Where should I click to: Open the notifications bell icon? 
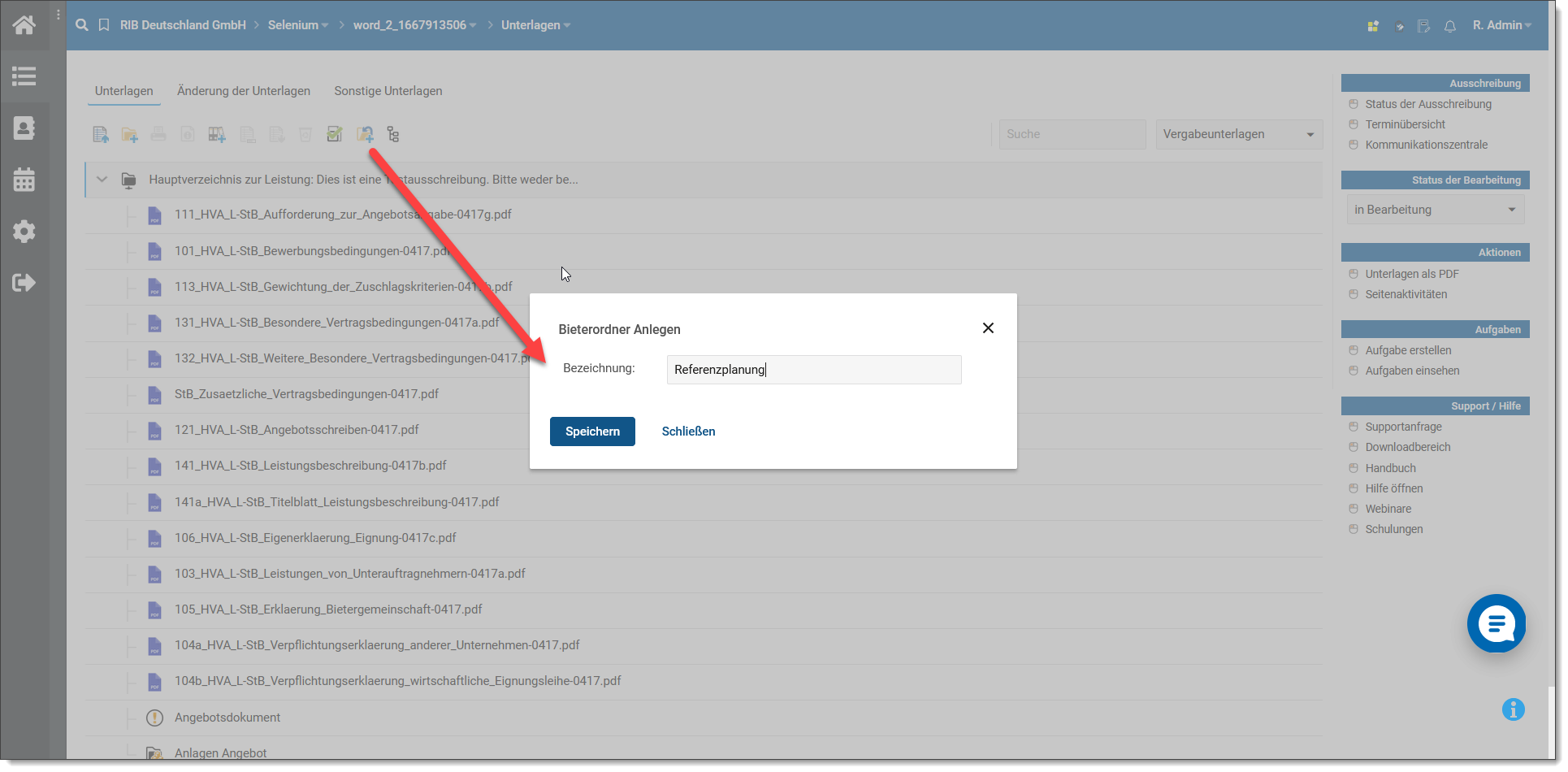pyautogui.click(x=1450, y=26)
